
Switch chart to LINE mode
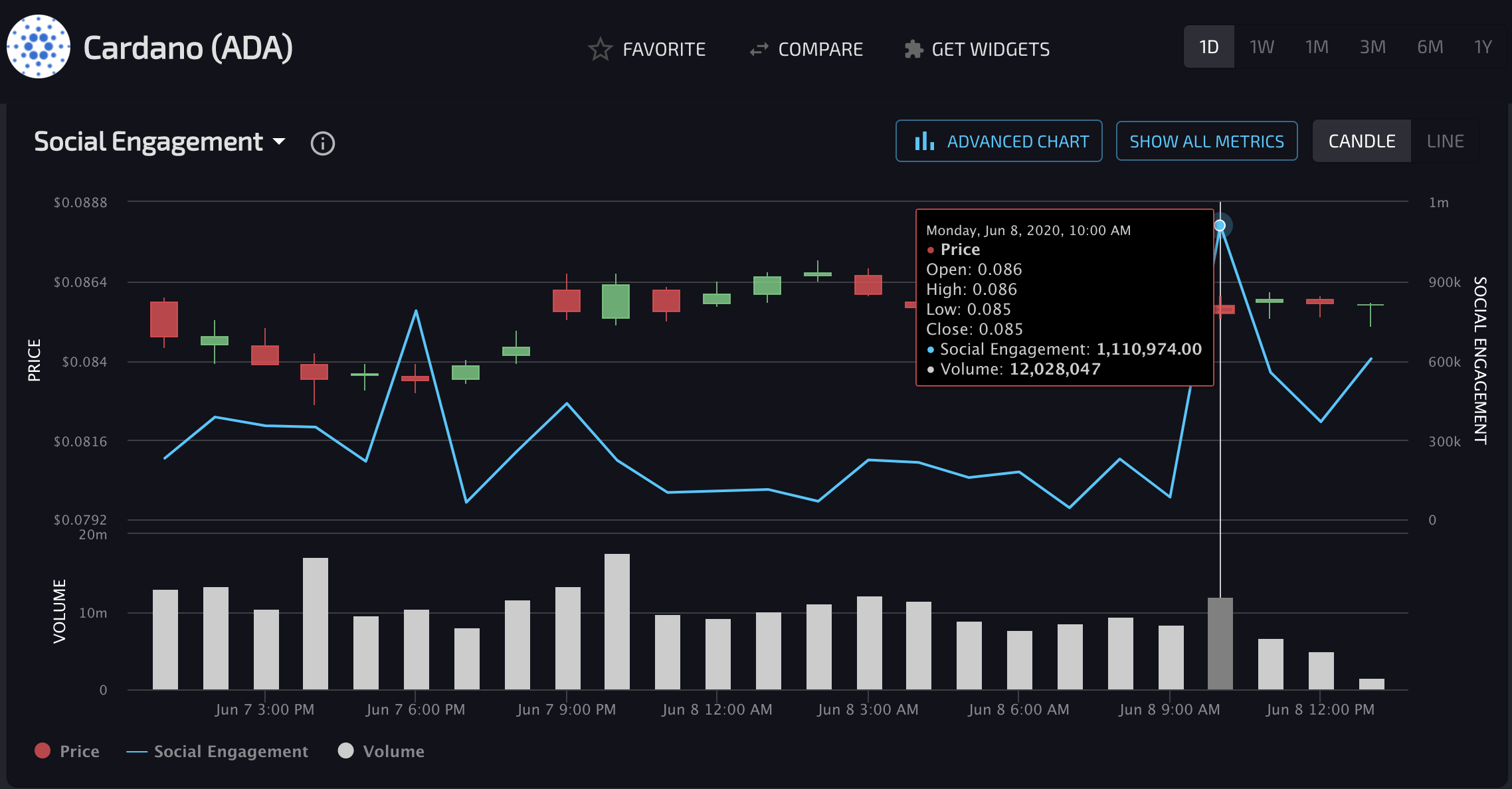[x=1446, y=141]
